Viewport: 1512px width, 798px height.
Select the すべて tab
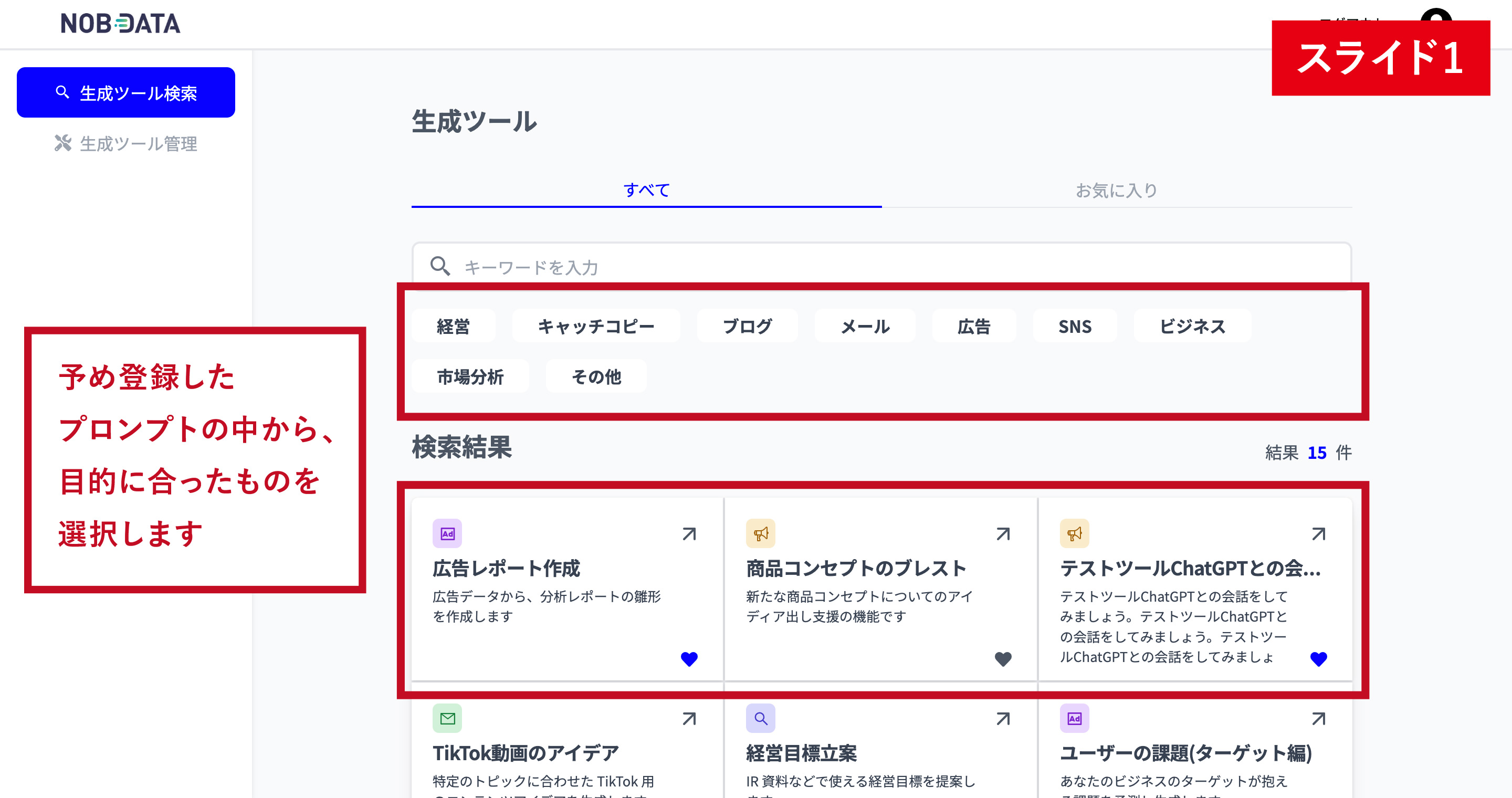point(646,190)
